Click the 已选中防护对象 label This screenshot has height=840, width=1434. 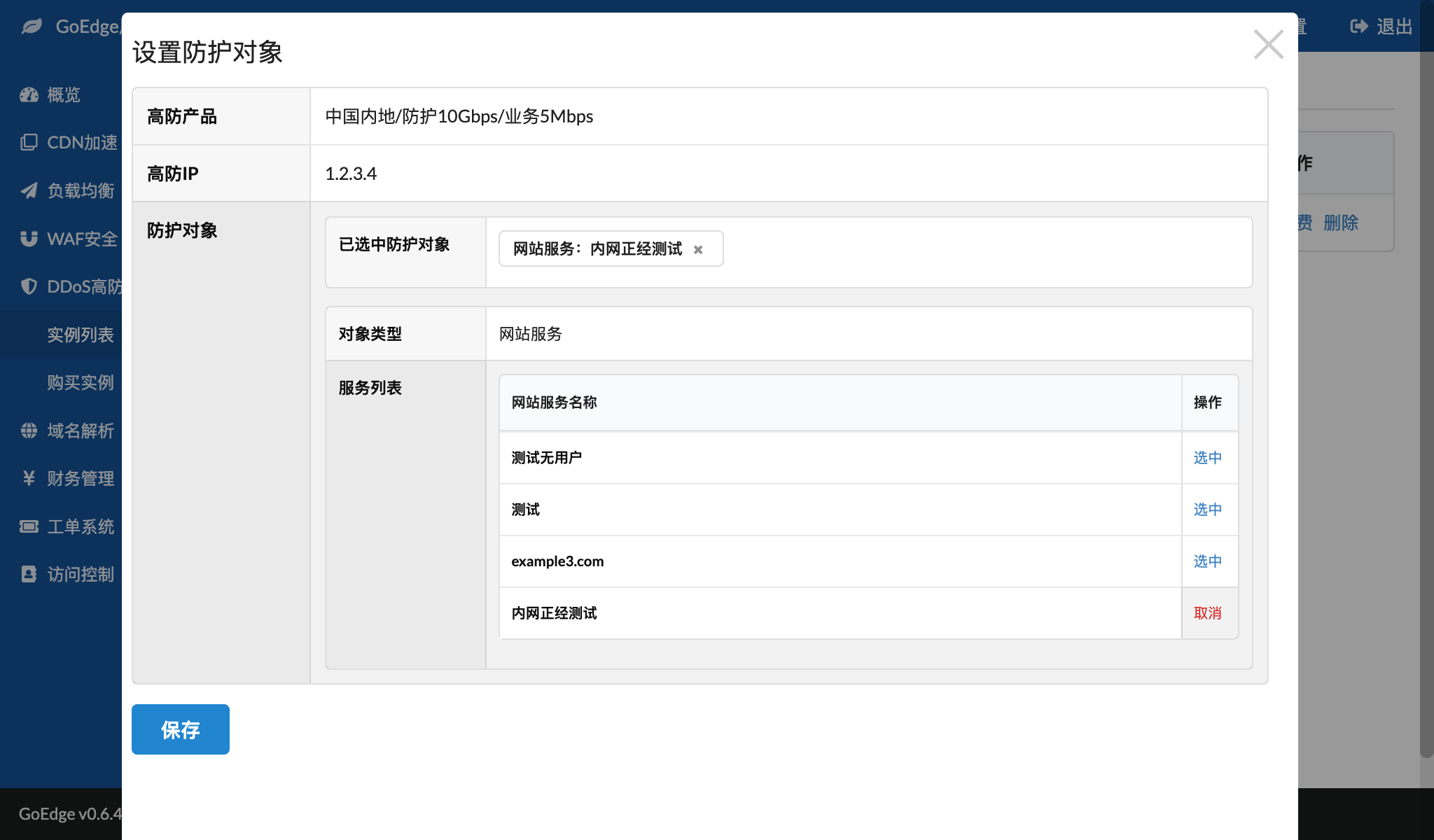tap(394, 244)
